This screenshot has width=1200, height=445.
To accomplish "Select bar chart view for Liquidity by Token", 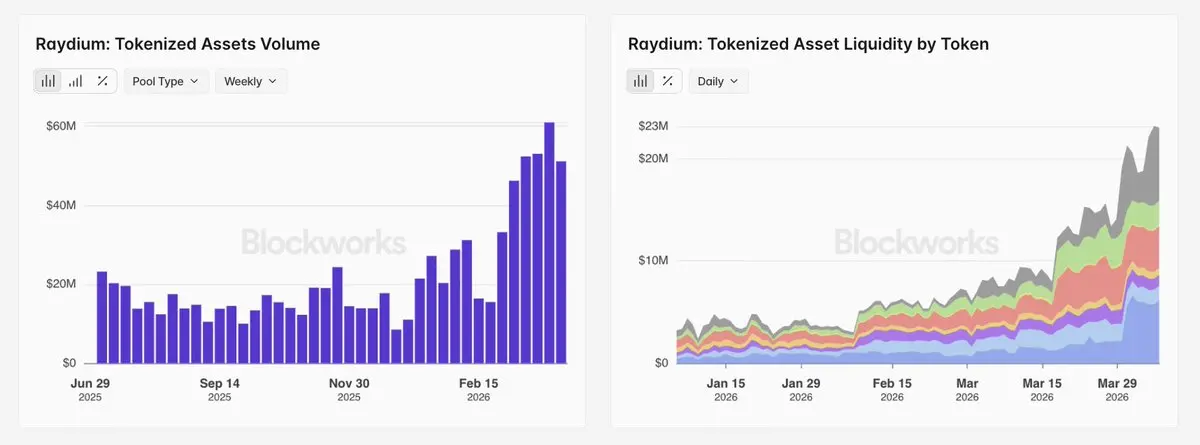I will click(x=641, y=81).
